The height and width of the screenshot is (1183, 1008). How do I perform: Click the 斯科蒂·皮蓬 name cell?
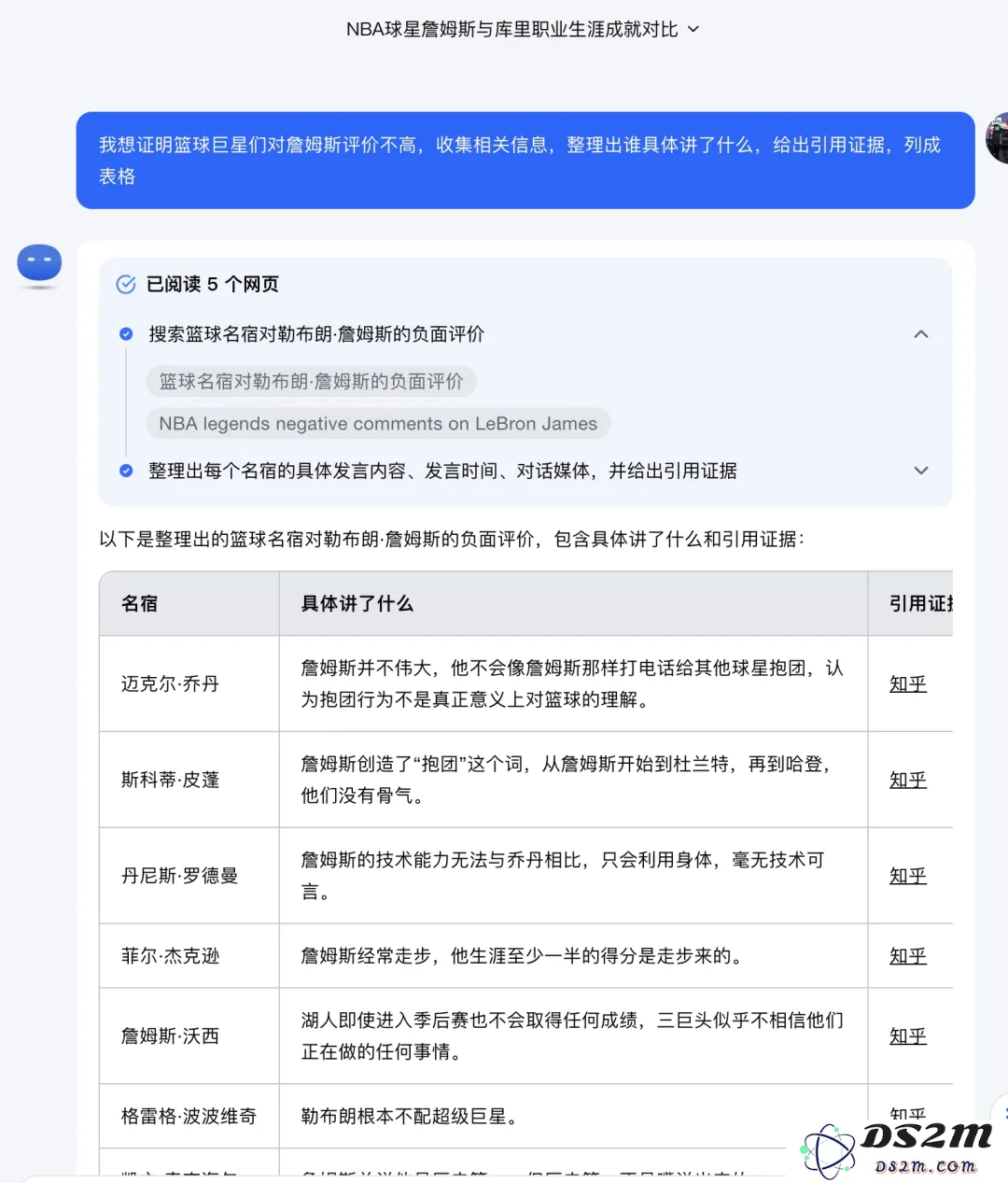pyautogui.click(x=189, y=780)
